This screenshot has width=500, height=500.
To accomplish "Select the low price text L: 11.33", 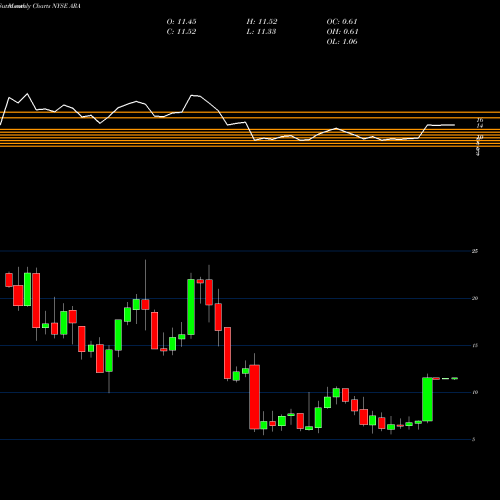I will click(261, 32).
